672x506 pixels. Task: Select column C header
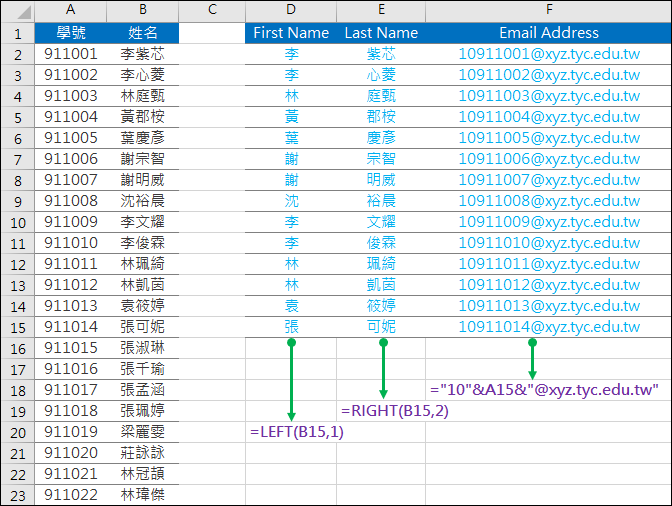pos(212,11)
